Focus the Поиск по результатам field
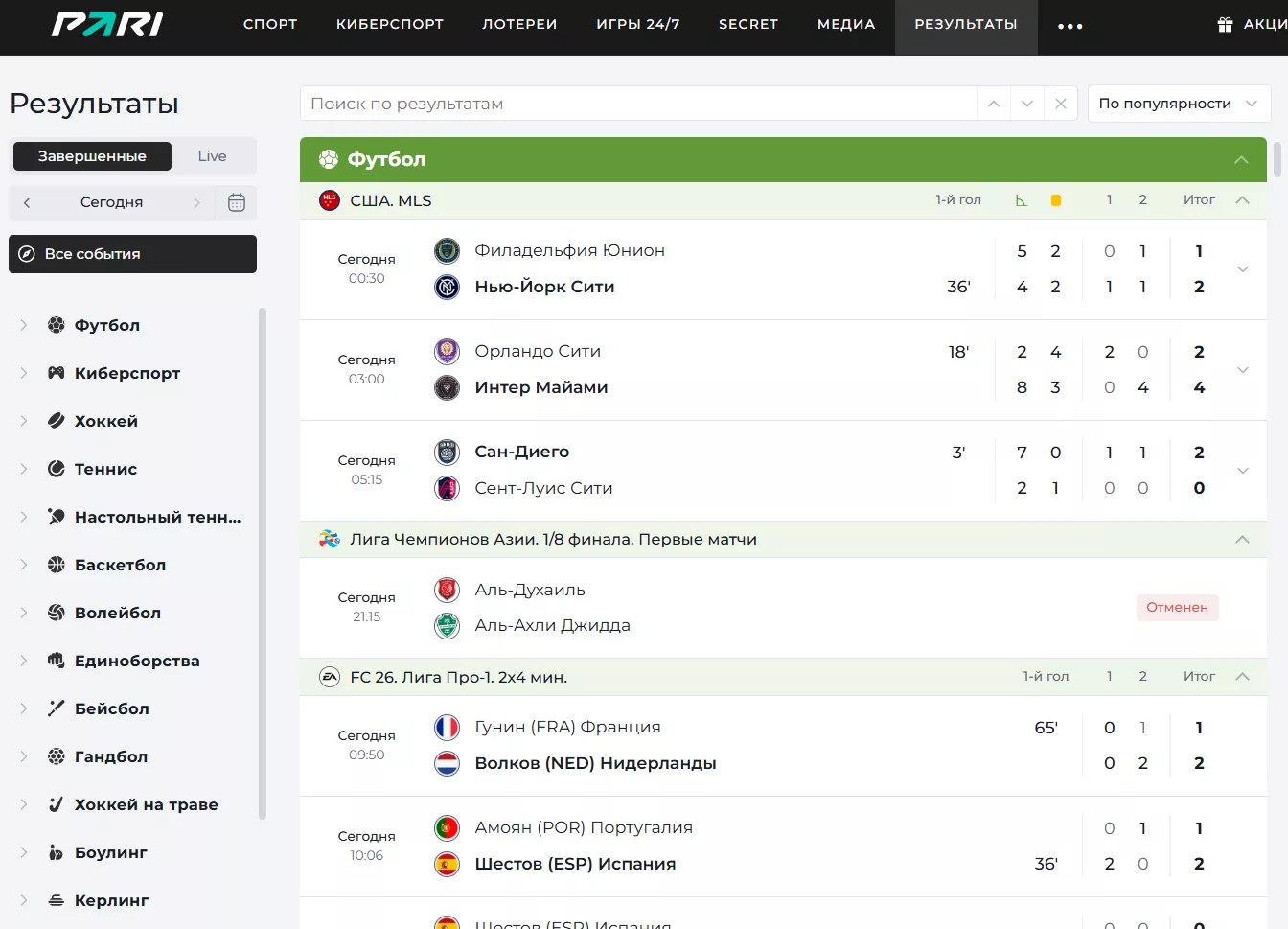The width and height of the screenshot is (1288, 929). click(637, 104)
